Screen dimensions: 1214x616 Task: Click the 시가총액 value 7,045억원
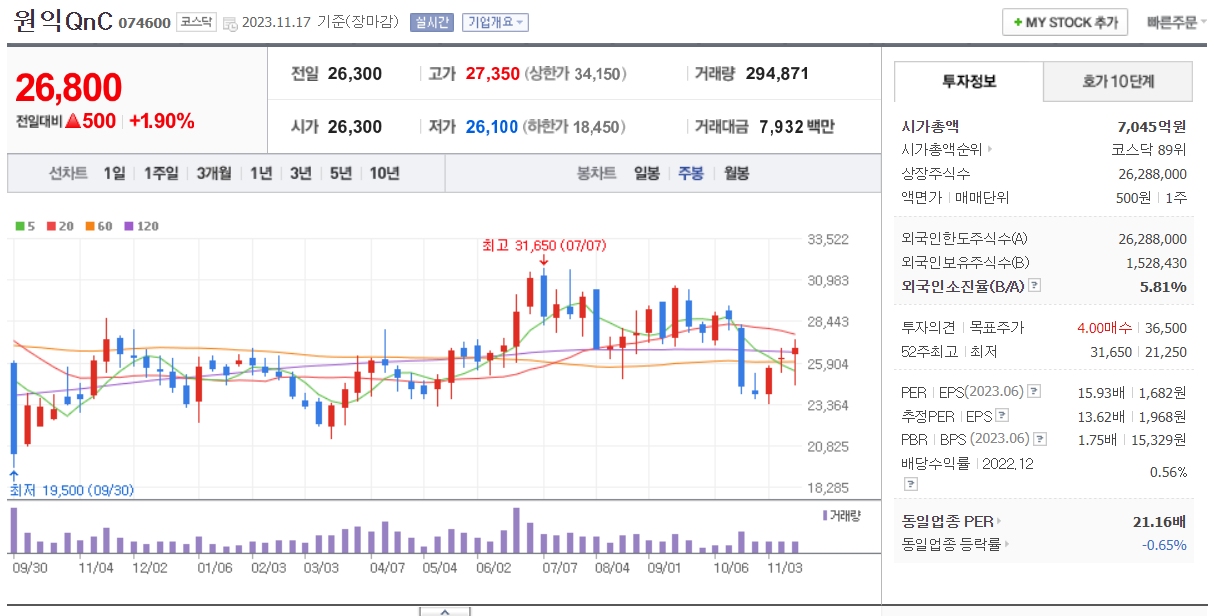pyautogui.click(x=1152, y=127)
